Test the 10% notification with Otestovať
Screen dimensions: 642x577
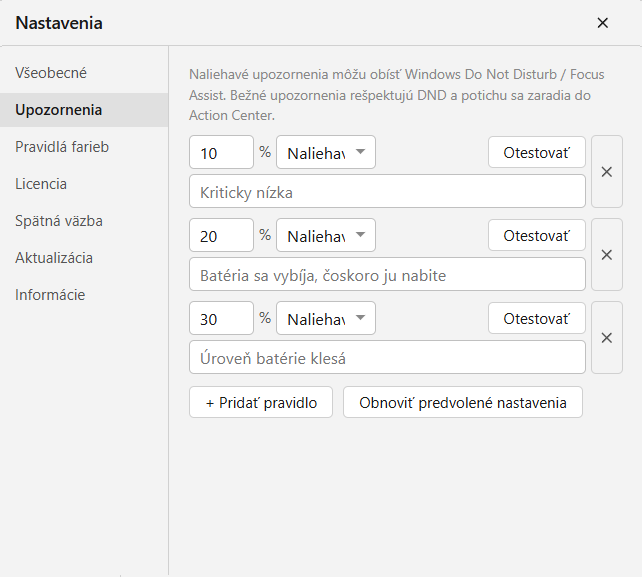(536, 152)
